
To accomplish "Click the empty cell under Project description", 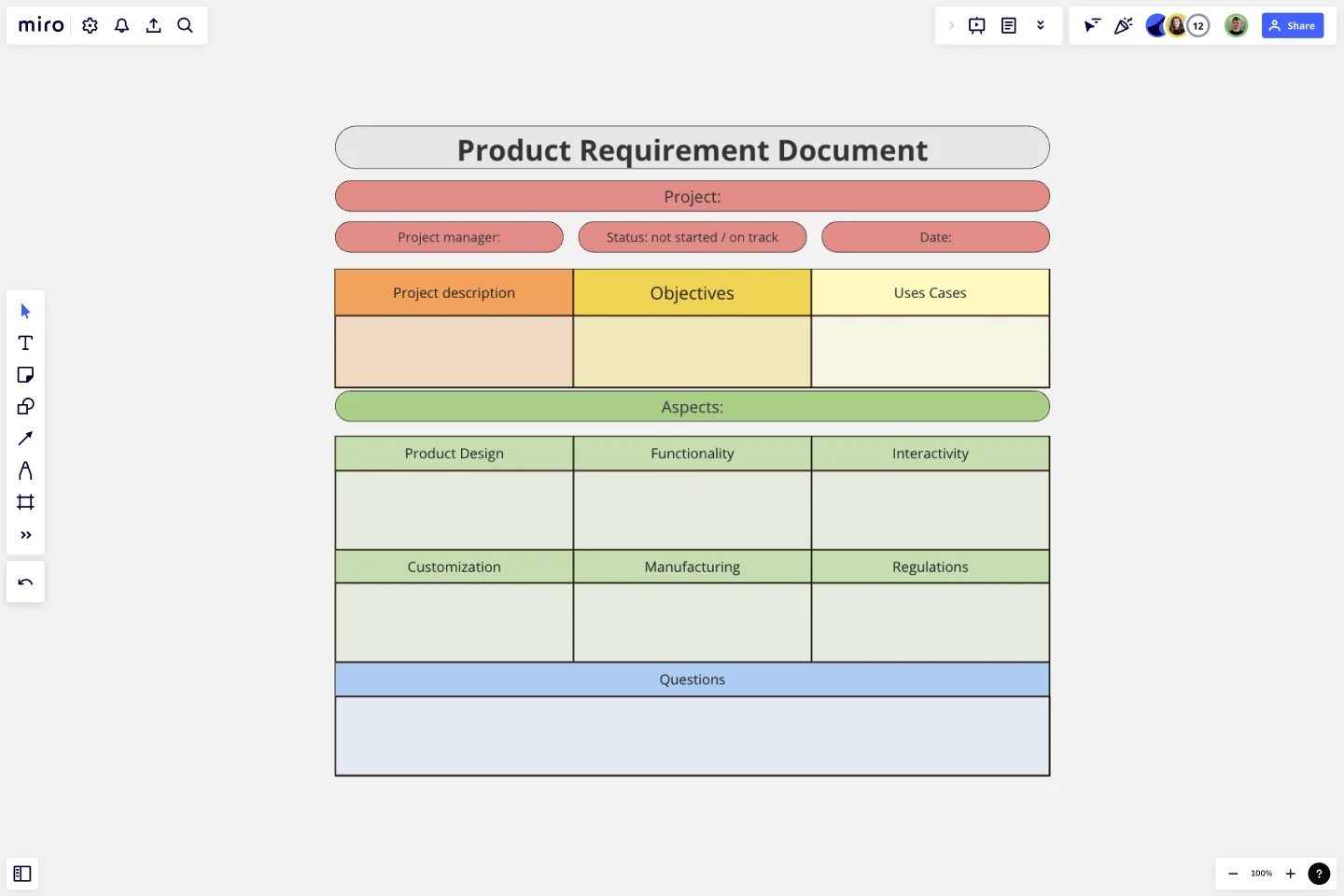I will 454,352.
